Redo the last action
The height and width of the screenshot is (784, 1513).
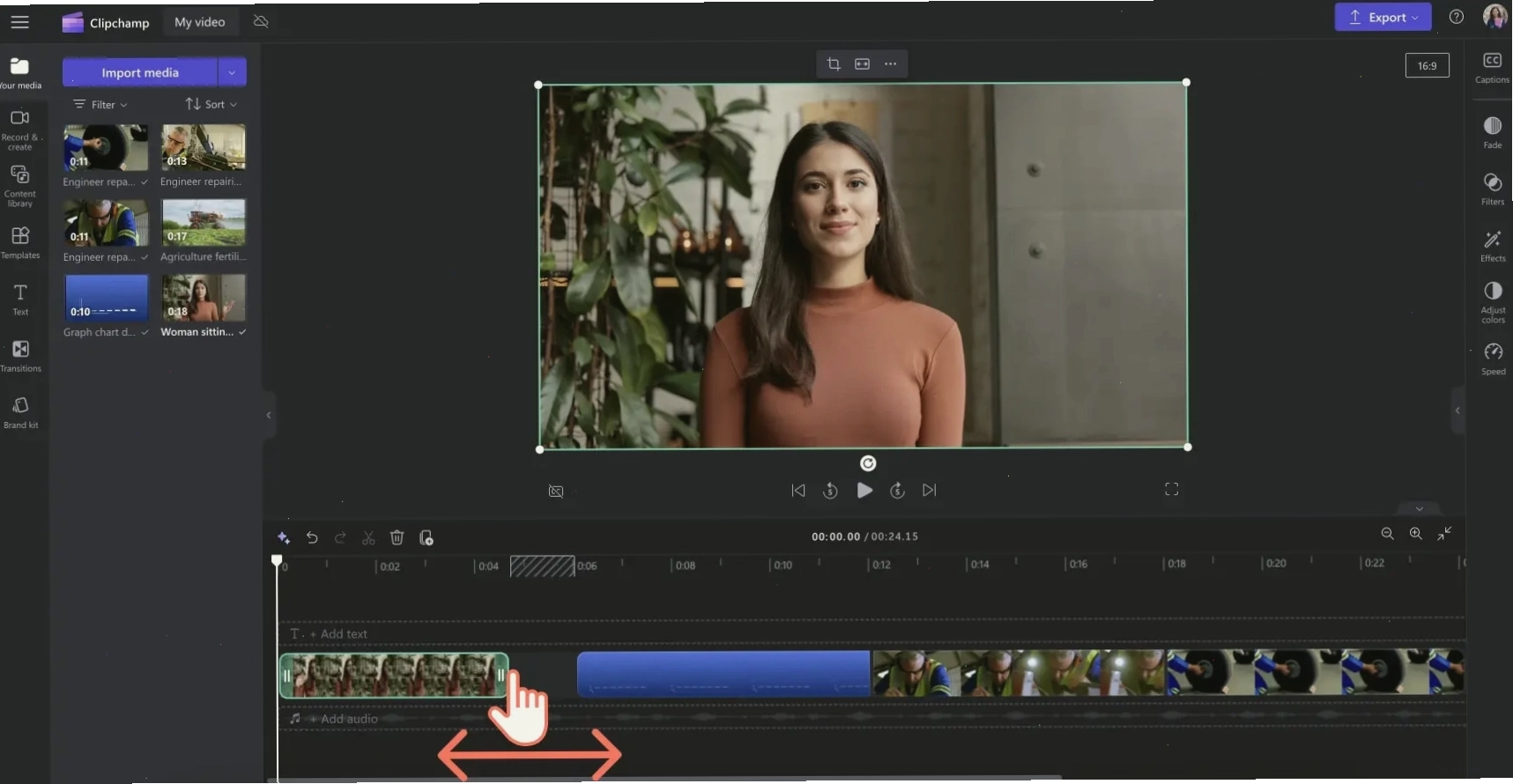340,537
